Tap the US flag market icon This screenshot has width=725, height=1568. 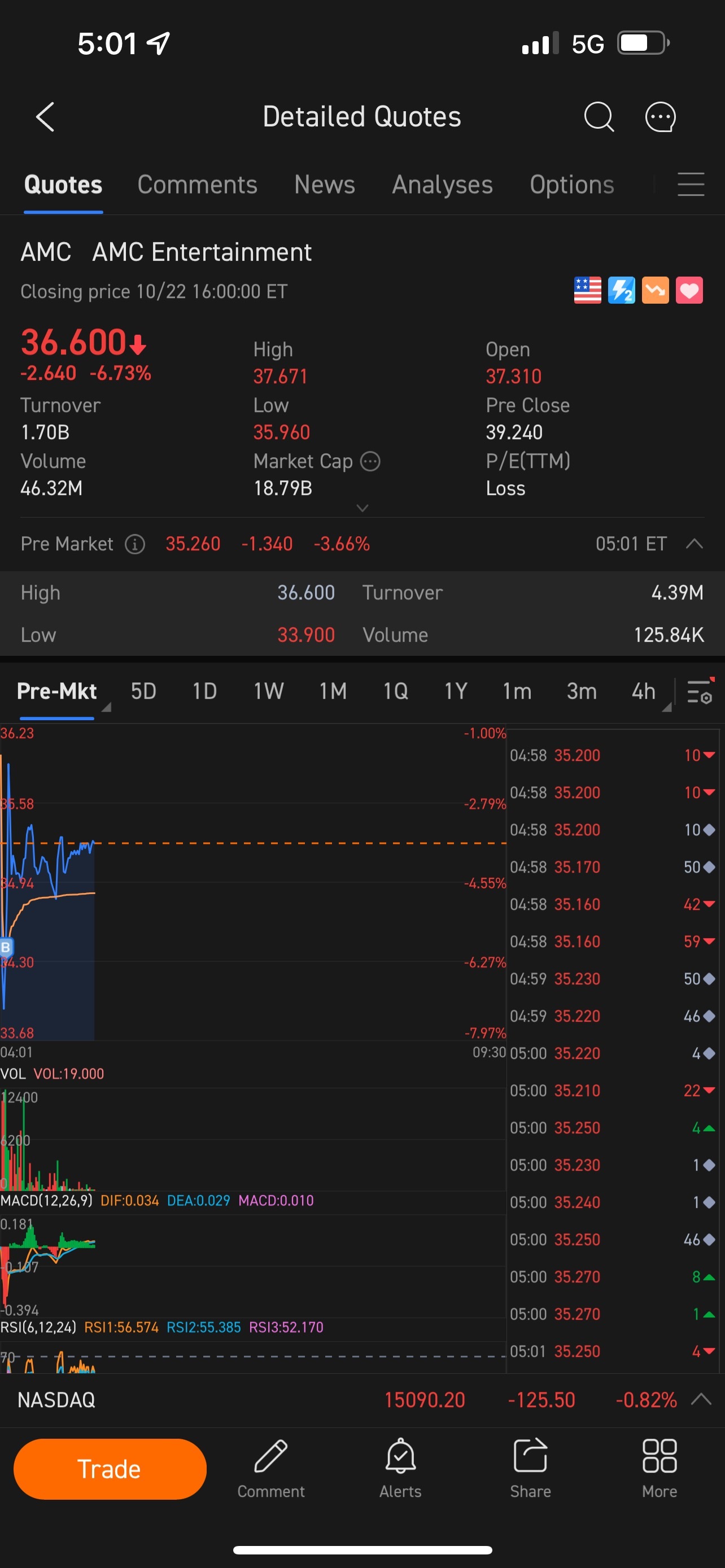587,290
